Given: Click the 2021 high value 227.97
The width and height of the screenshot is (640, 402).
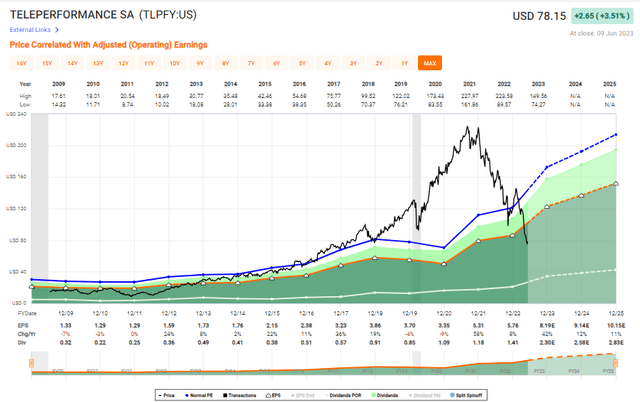Looking at the screenshot, I should (x=469, y=96).
